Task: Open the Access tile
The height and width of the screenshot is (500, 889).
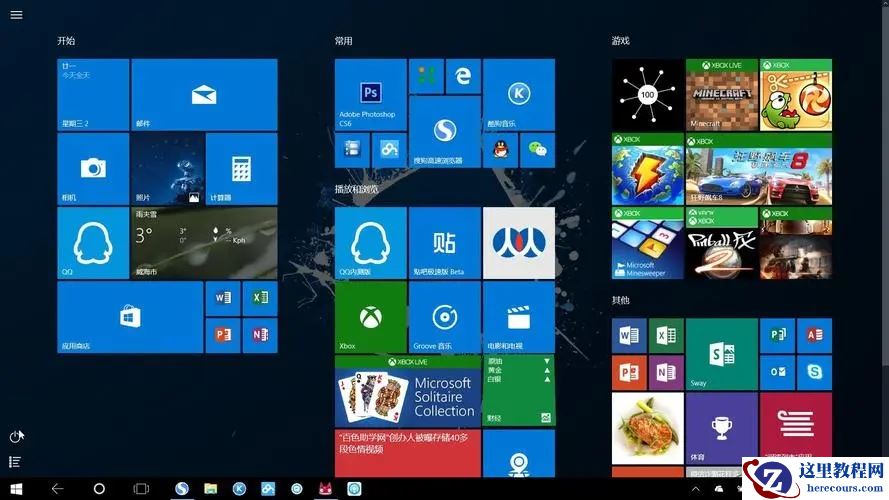Action: [815, 336]
